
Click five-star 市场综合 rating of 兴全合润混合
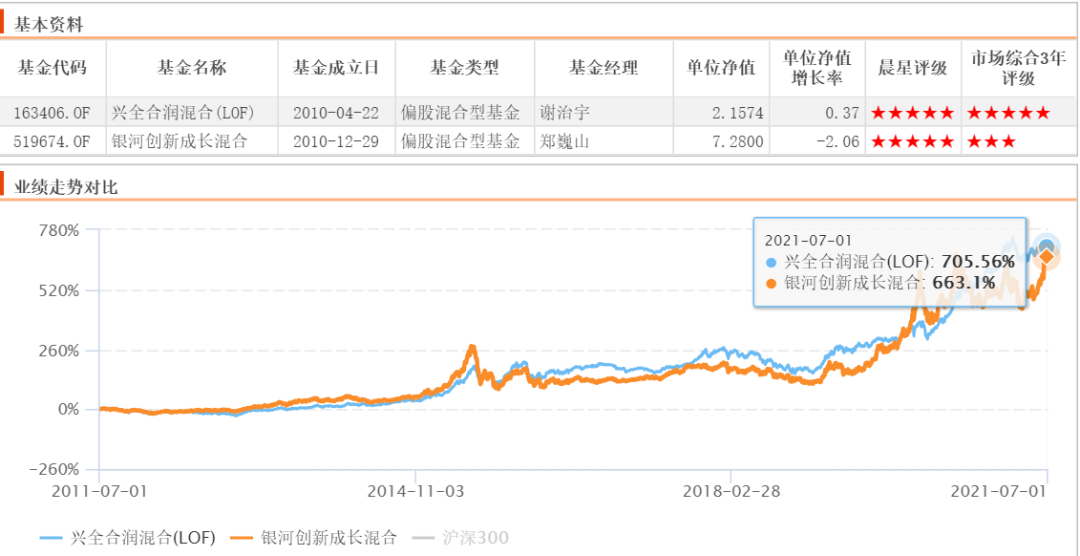pos(1009,112)
